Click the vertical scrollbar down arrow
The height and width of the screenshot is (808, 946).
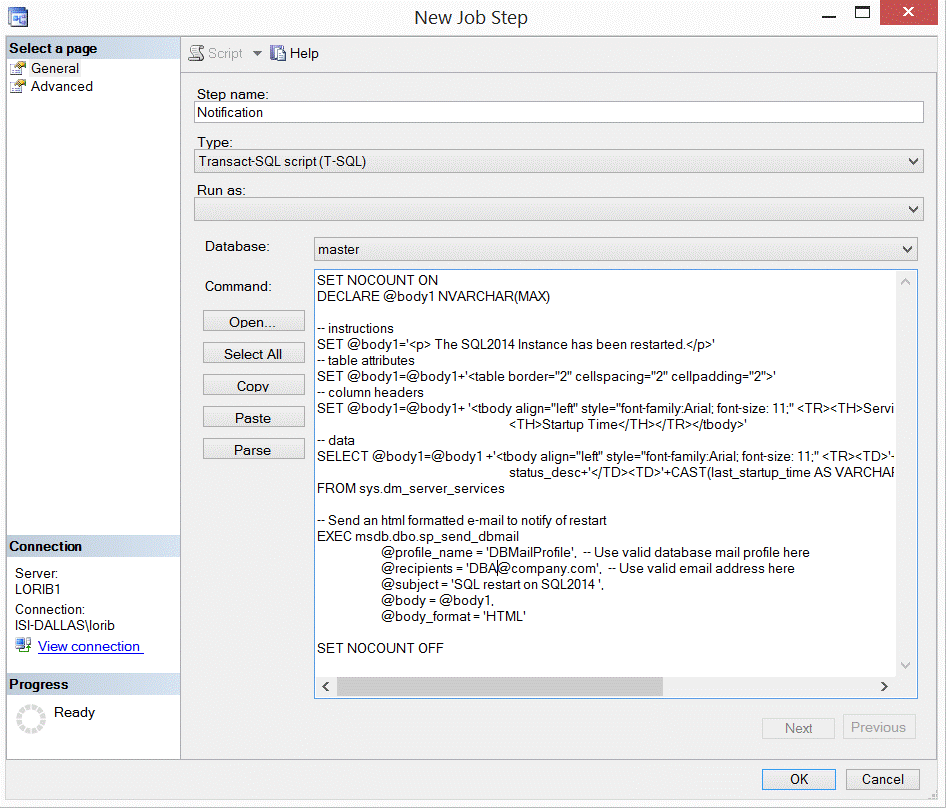tap(906, 665)
